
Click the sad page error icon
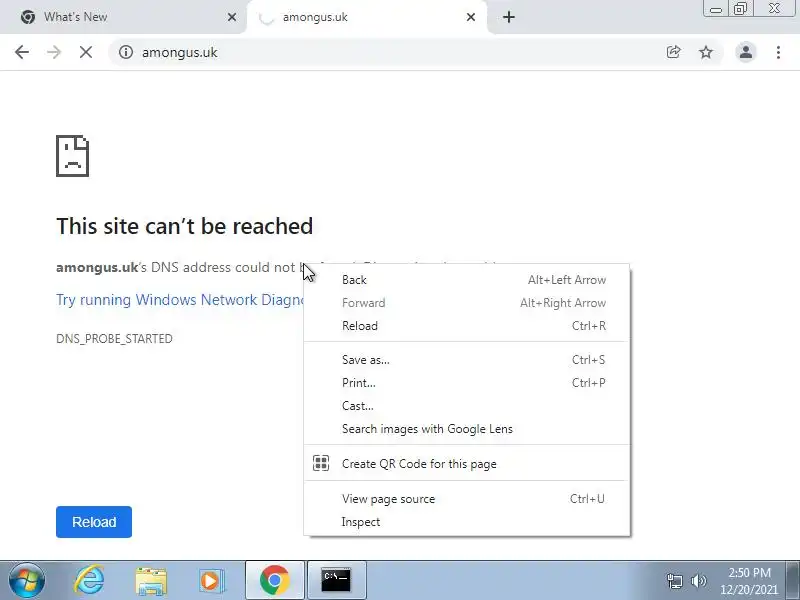pyautogui.click(x=72, y=156)
